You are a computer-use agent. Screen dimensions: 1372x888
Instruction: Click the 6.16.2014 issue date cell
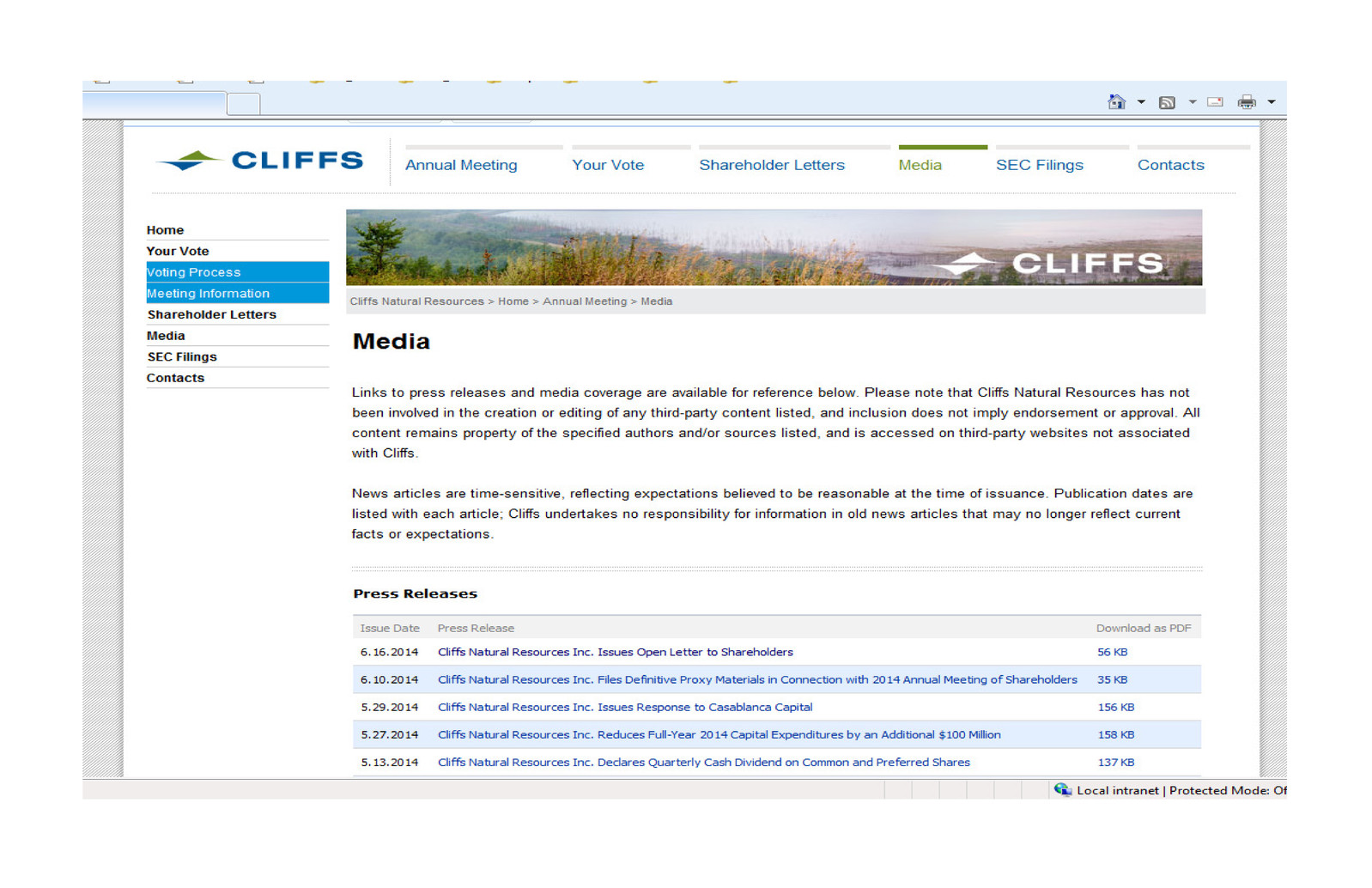(389, 652)
